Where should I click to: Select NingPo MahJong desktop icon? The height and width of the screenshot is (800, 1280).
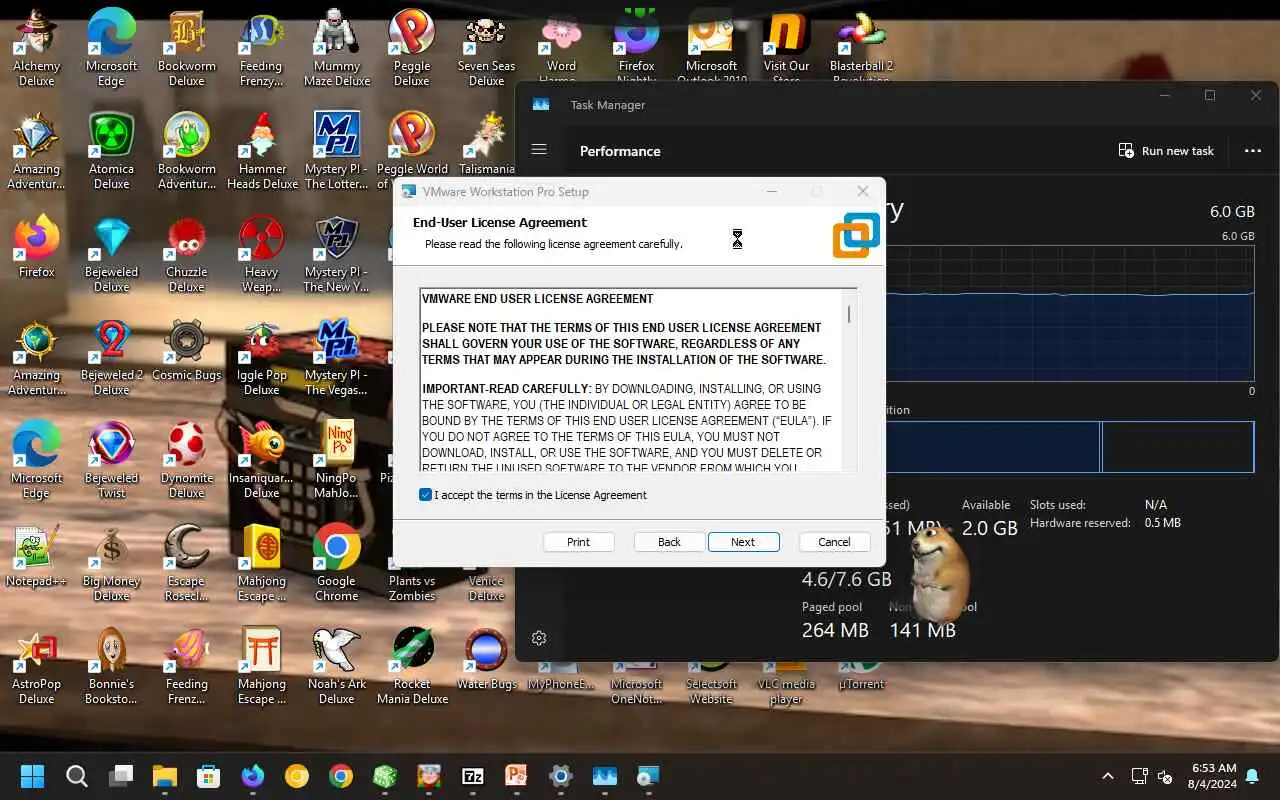[336, 460]
